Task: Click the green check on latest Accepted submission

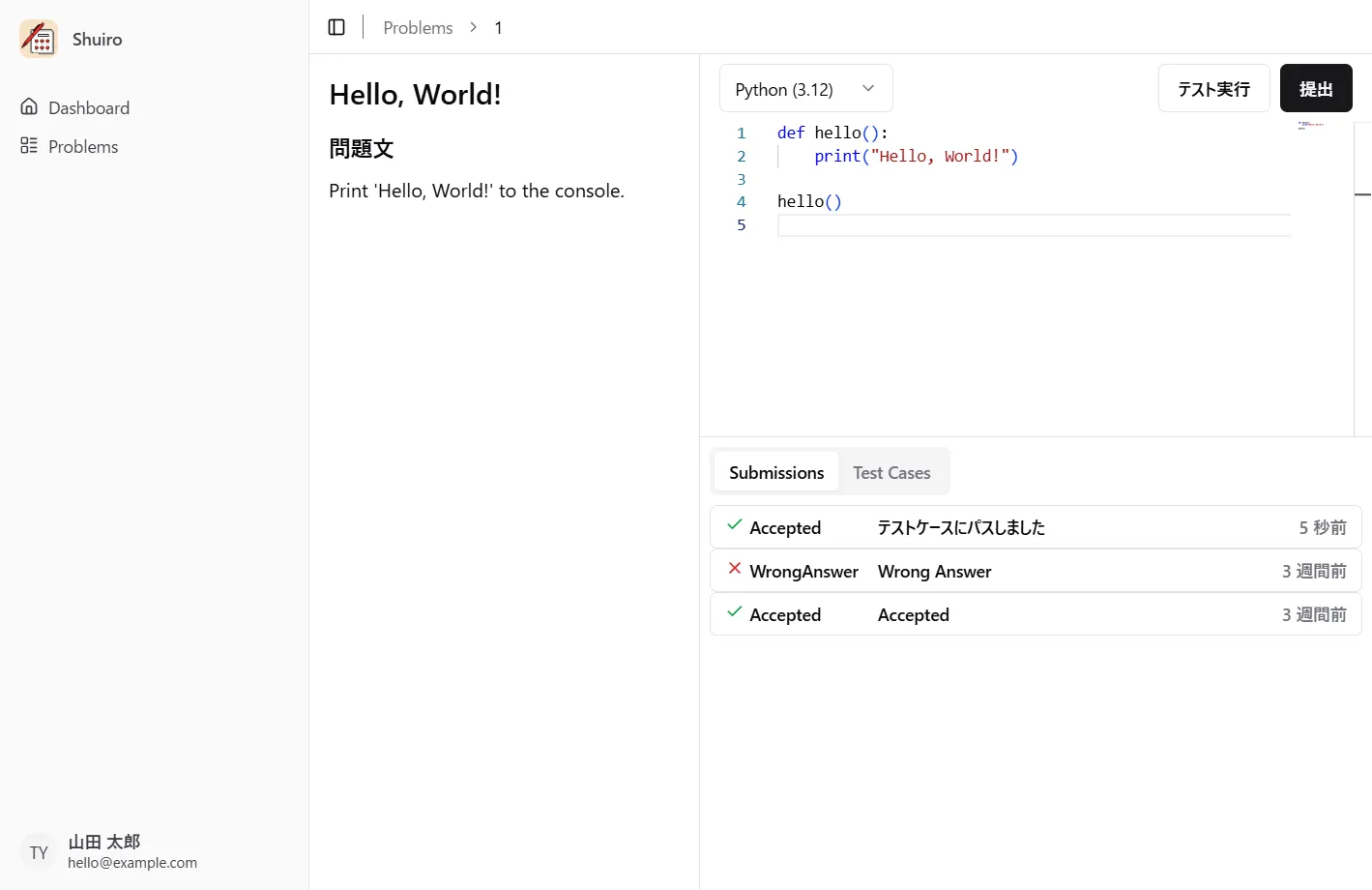Action: coord(735,525)
